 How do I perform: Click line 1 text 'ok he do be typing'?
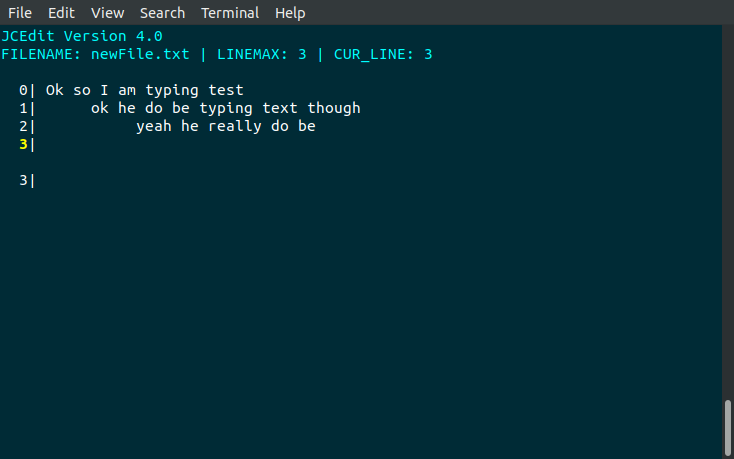click(x=171, y=108)
